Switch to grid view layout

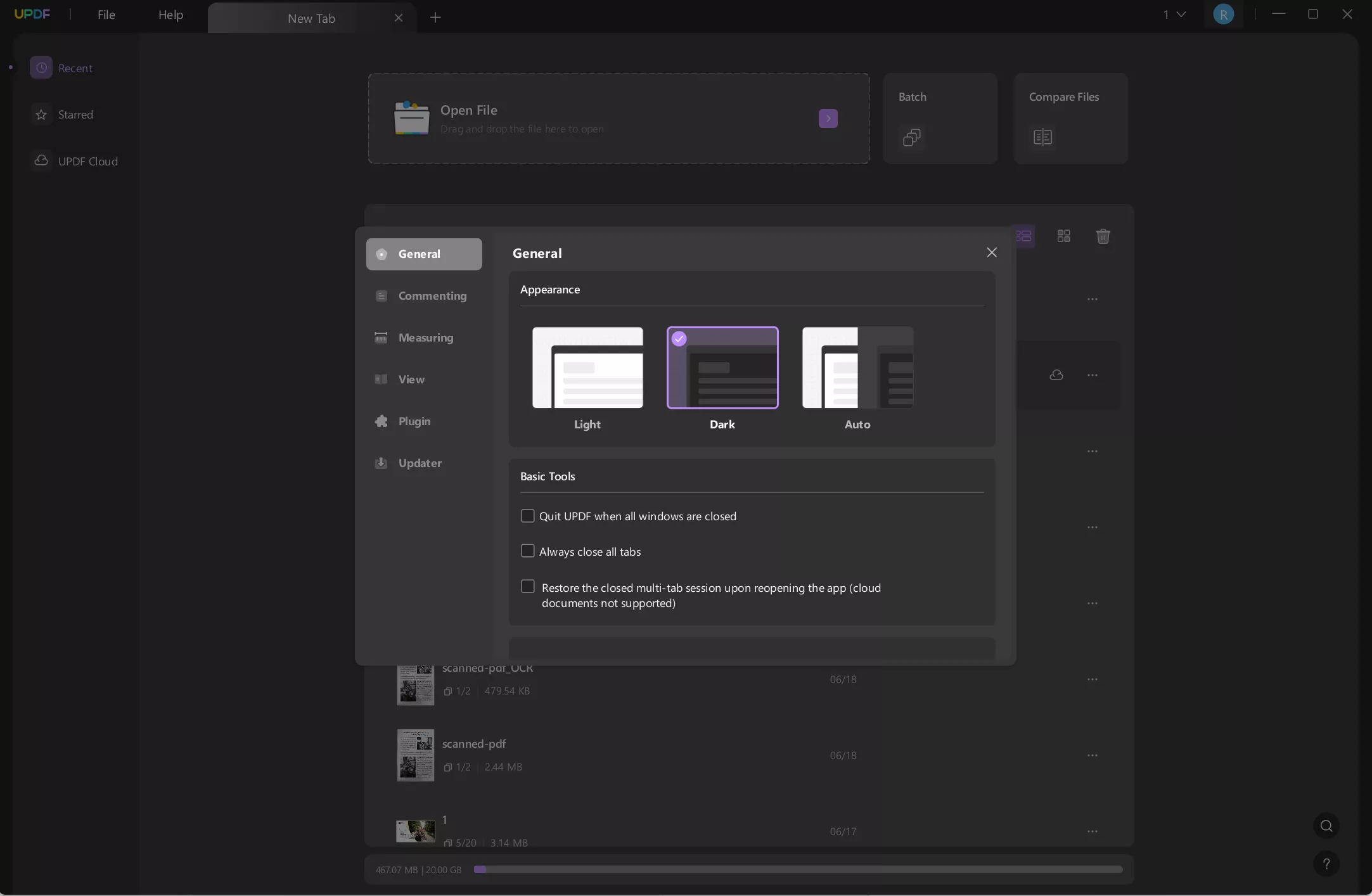tap(1064, 236)
